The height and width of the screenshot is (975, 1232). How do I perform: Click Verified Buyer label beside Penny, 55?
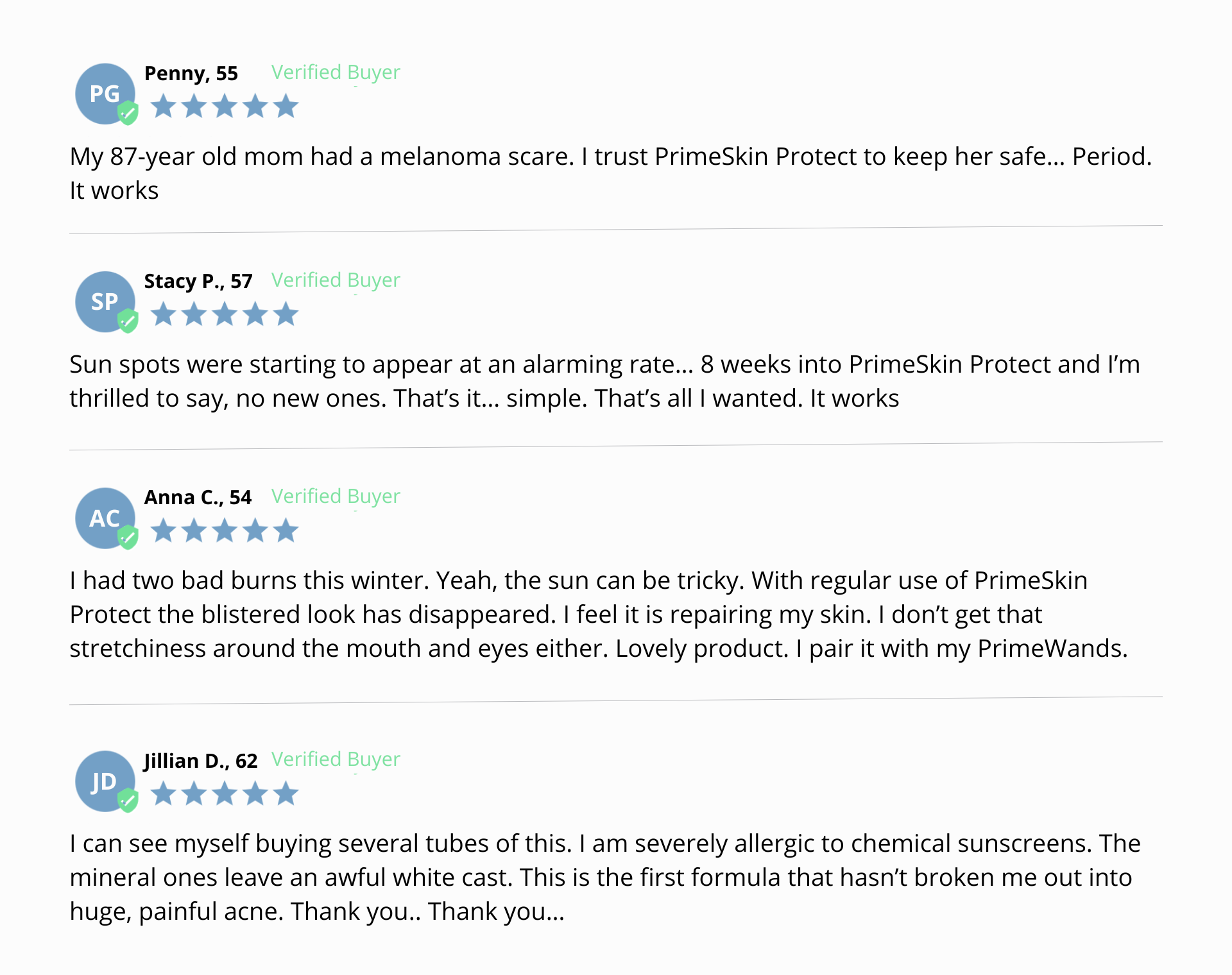336,72
